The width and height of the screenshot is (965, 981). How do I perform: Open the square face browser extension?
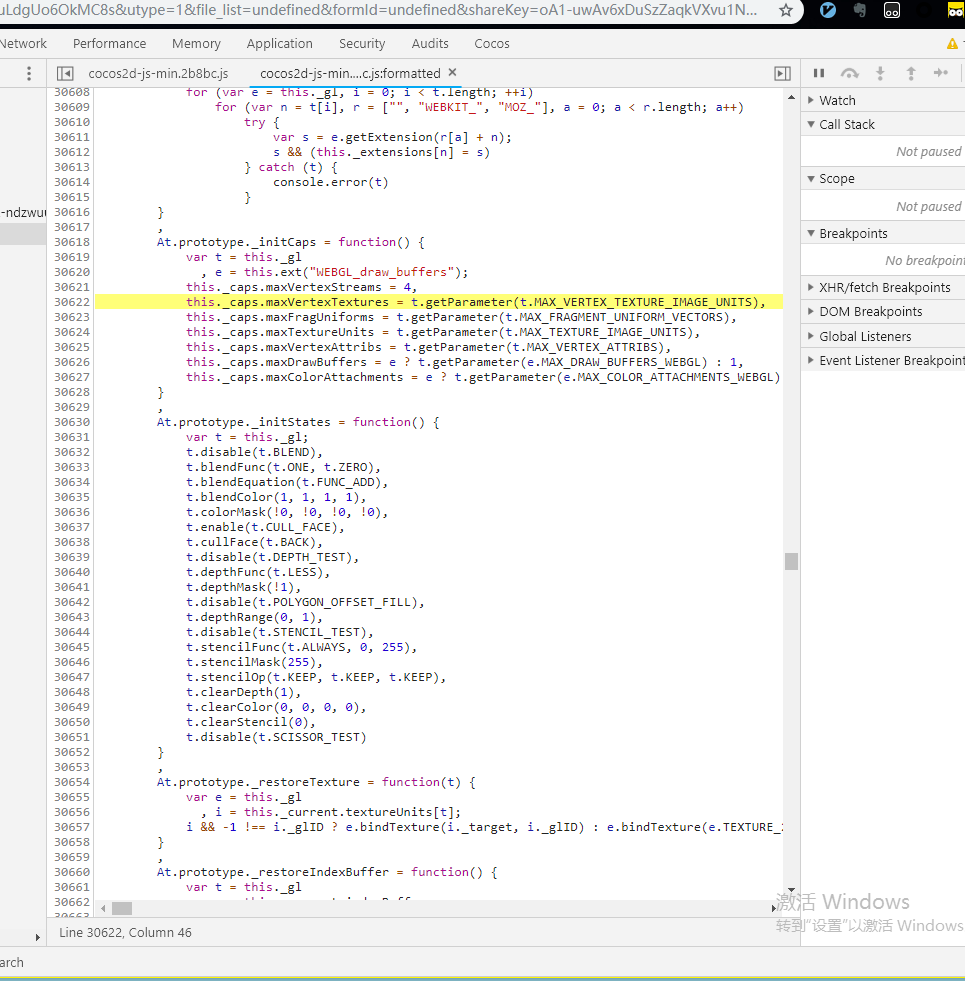coord(892,10)
